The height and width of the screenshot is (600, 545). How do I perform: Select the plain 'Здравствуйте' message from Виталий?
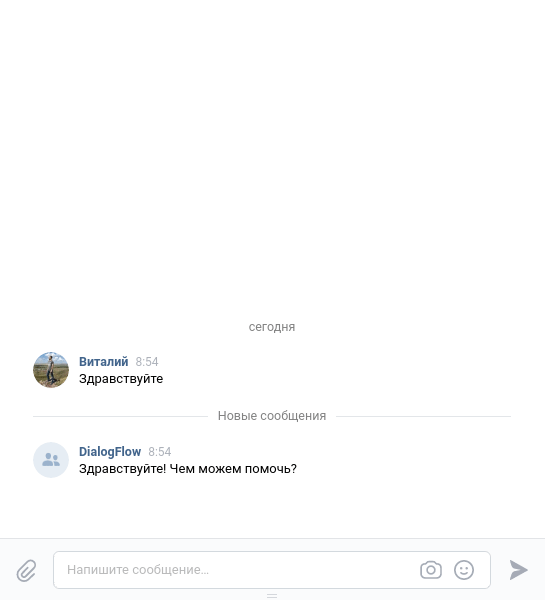tap(121, 379)
